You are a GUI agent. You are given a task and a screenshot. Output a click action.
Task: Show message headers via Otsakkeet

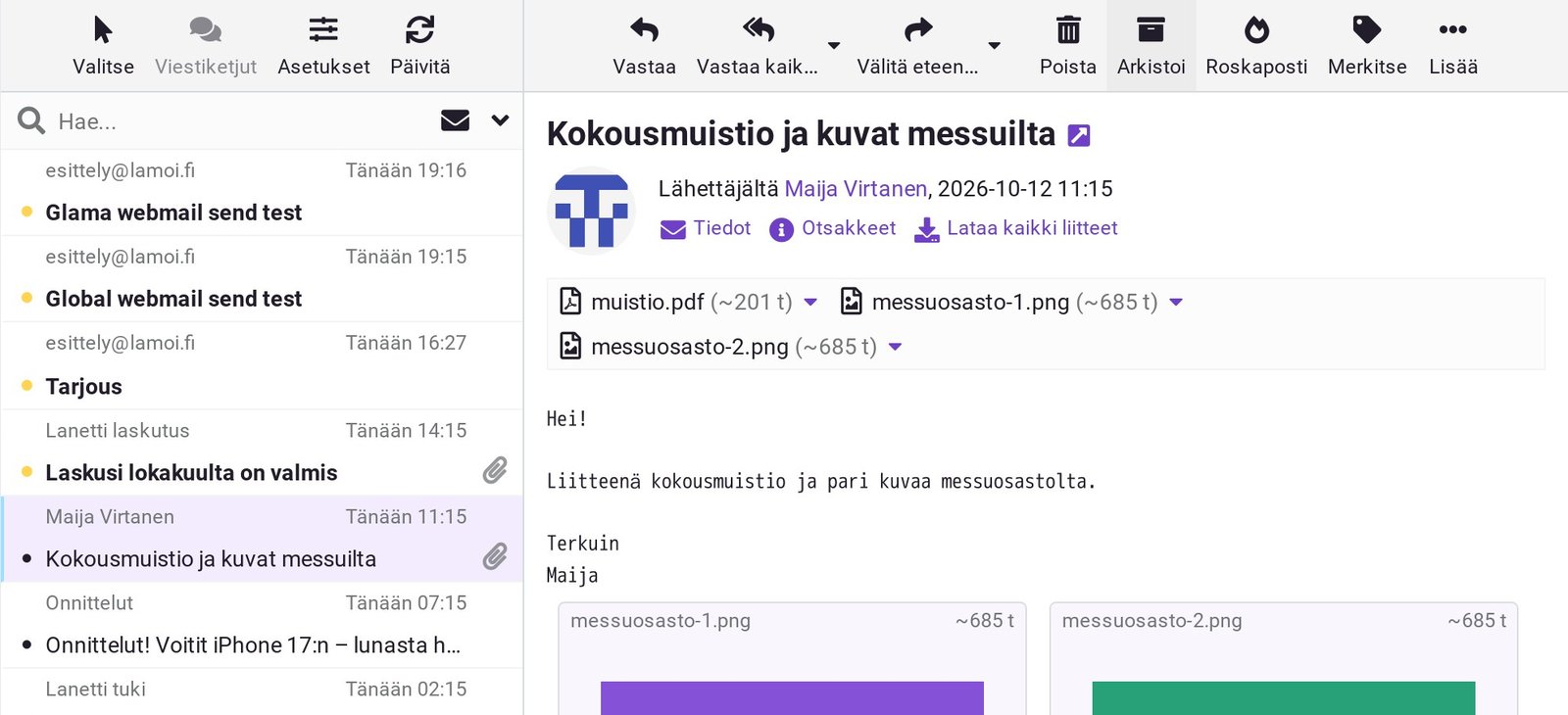pos(833,228)
